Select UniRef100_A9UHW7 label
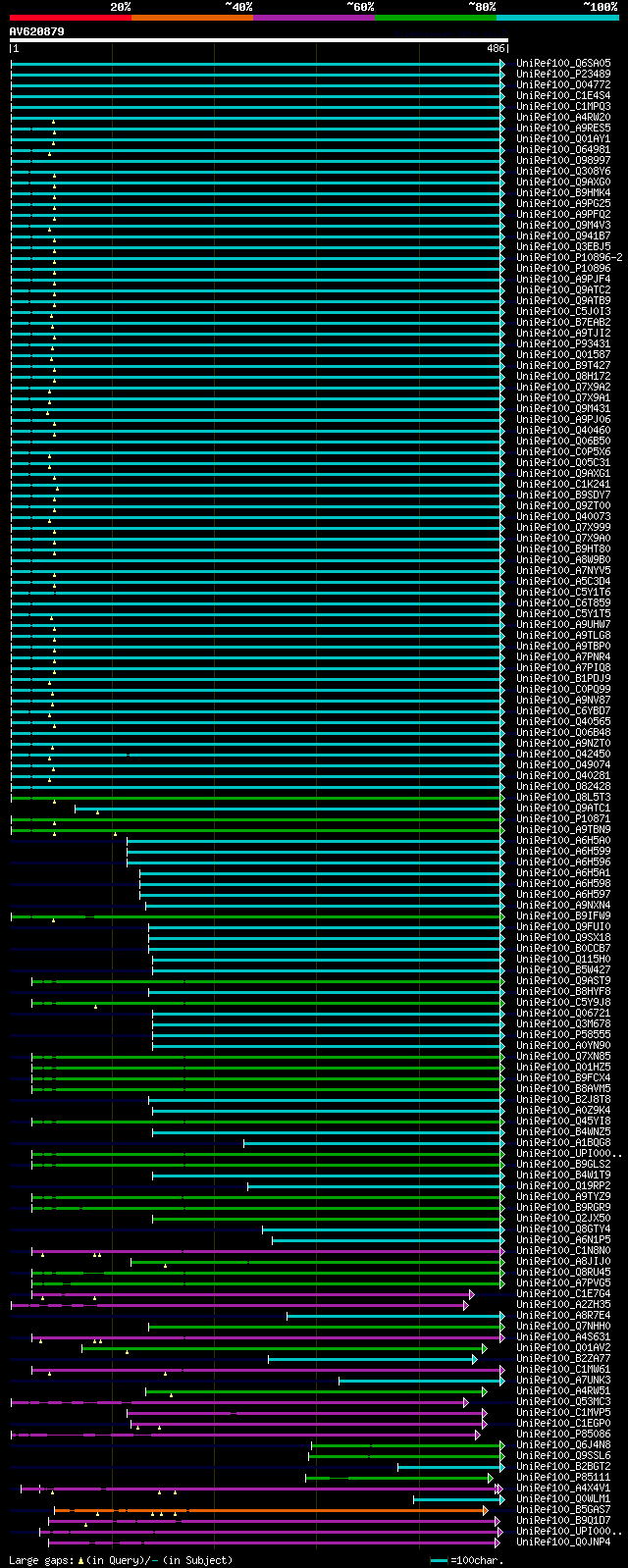This screenshot has width=628, height=1568. [563, 624]
